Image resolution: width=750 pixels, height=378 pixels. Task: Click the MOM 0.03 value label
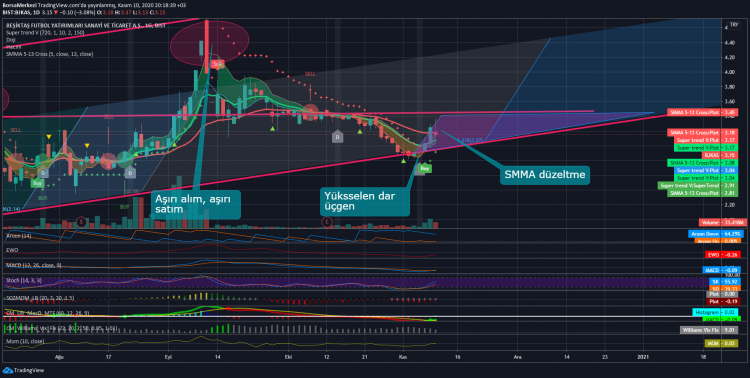coord(721,343)
